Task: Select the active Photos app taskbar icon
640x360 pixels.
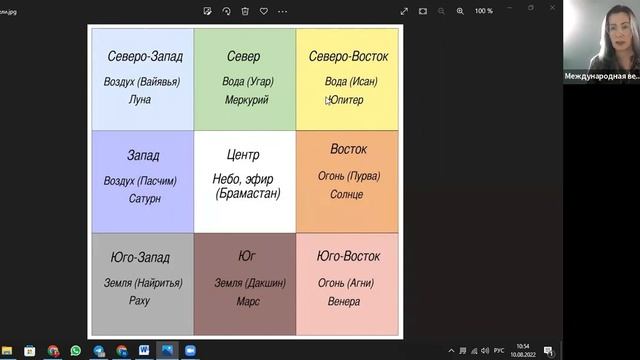Action: [x=167, y=350]
